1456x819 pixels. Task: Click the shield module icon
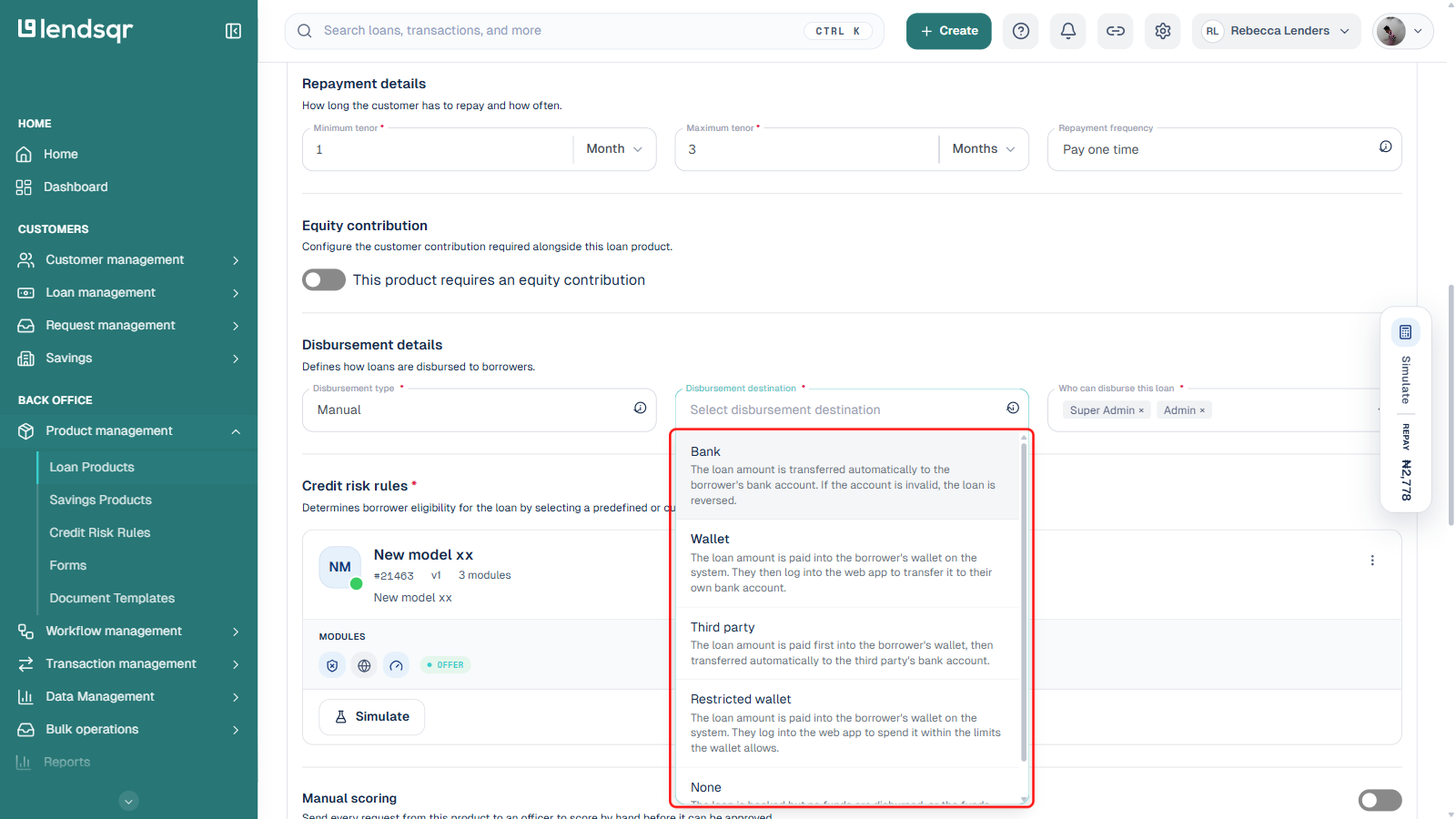coord(332,666)
